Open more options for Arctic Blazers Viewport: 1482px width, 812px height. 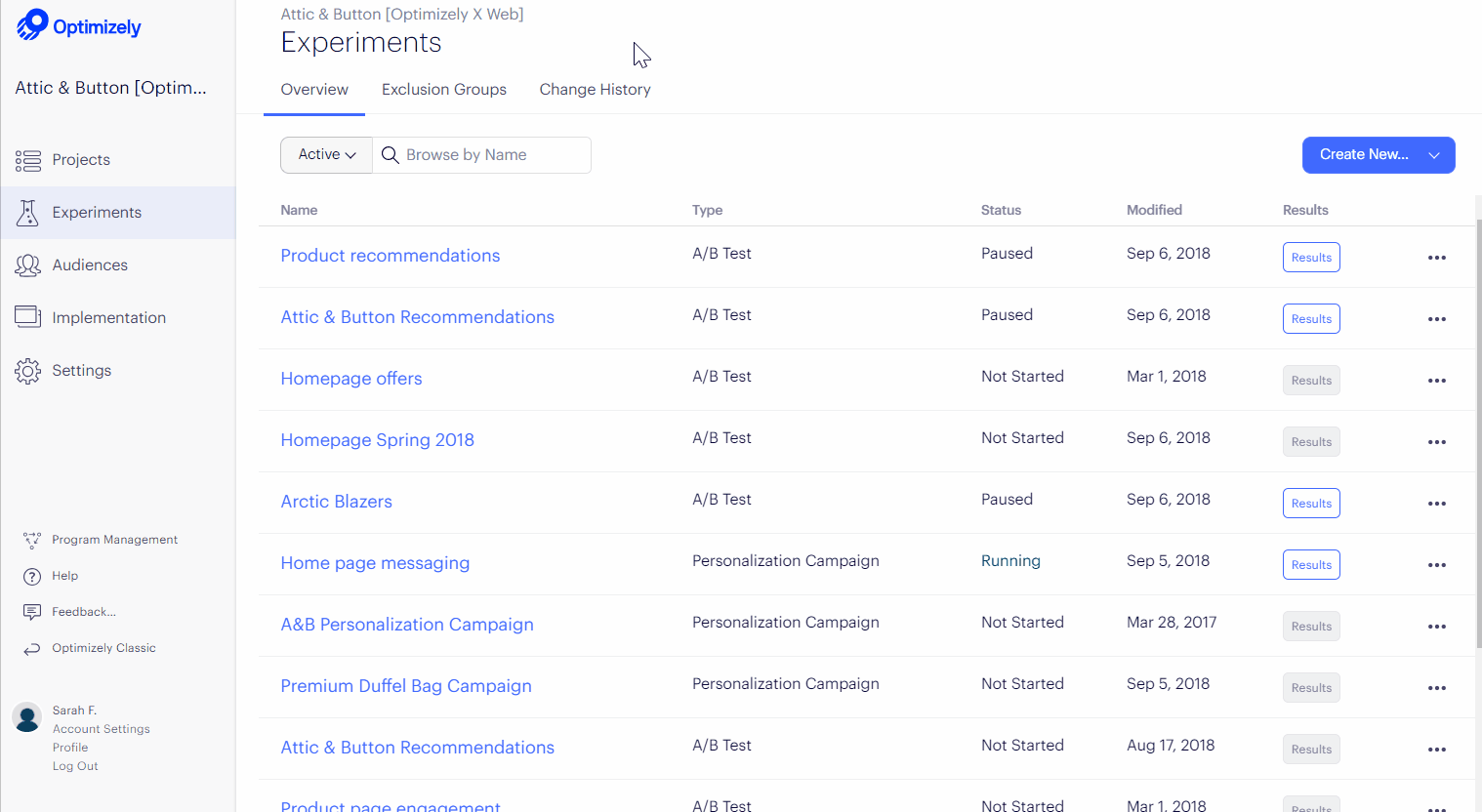(1436, 504)
